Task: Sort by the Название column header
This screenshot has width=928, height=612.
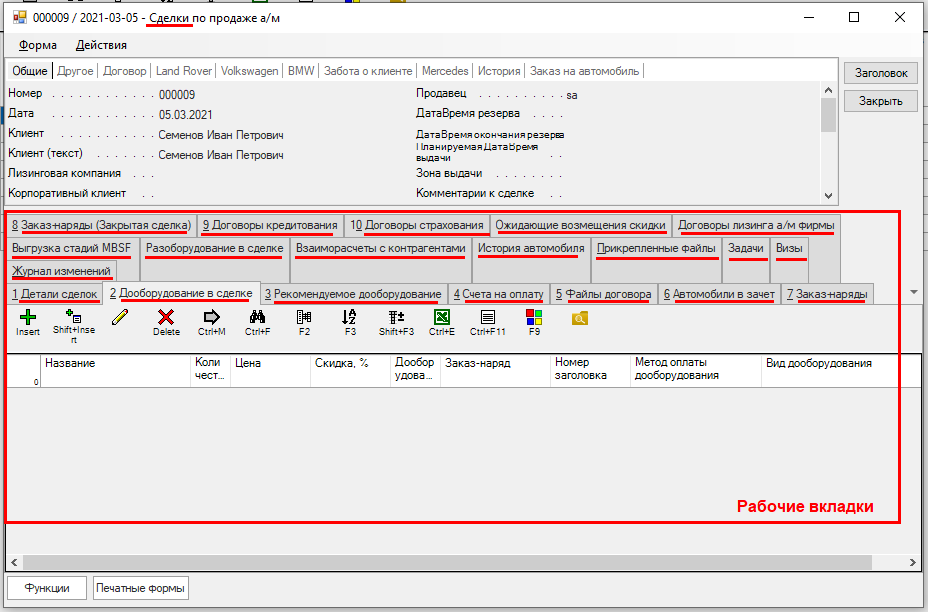Action: tap(115, 364)
